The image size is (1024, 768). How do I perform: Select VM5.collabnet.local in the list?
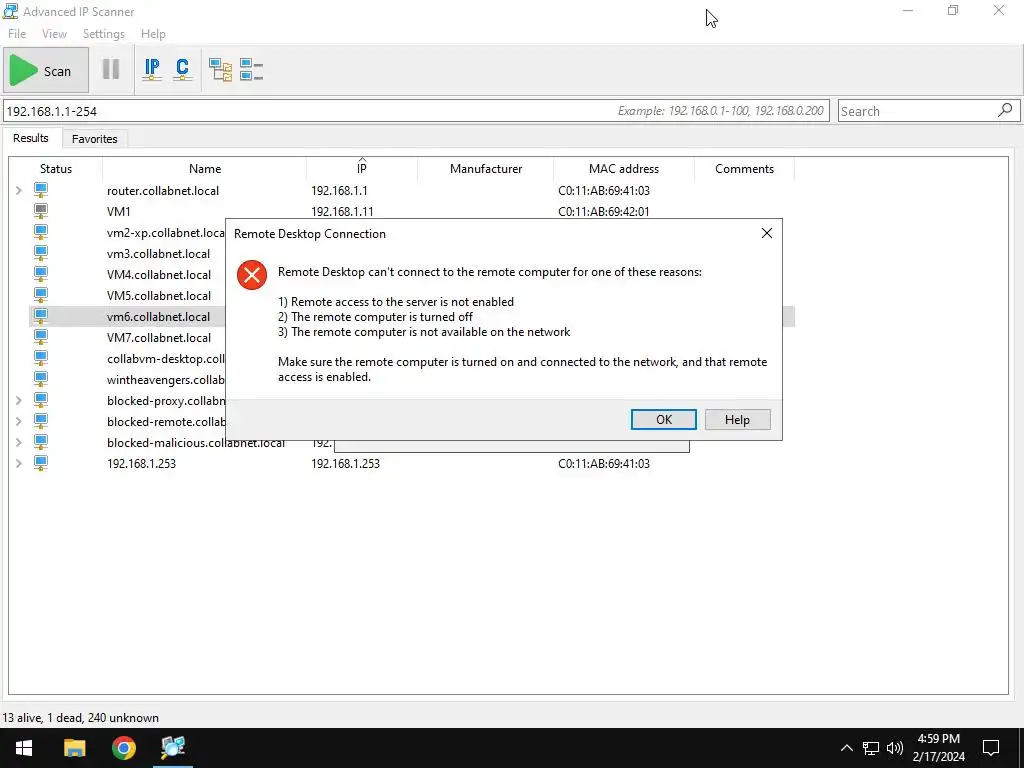[159, 295]
